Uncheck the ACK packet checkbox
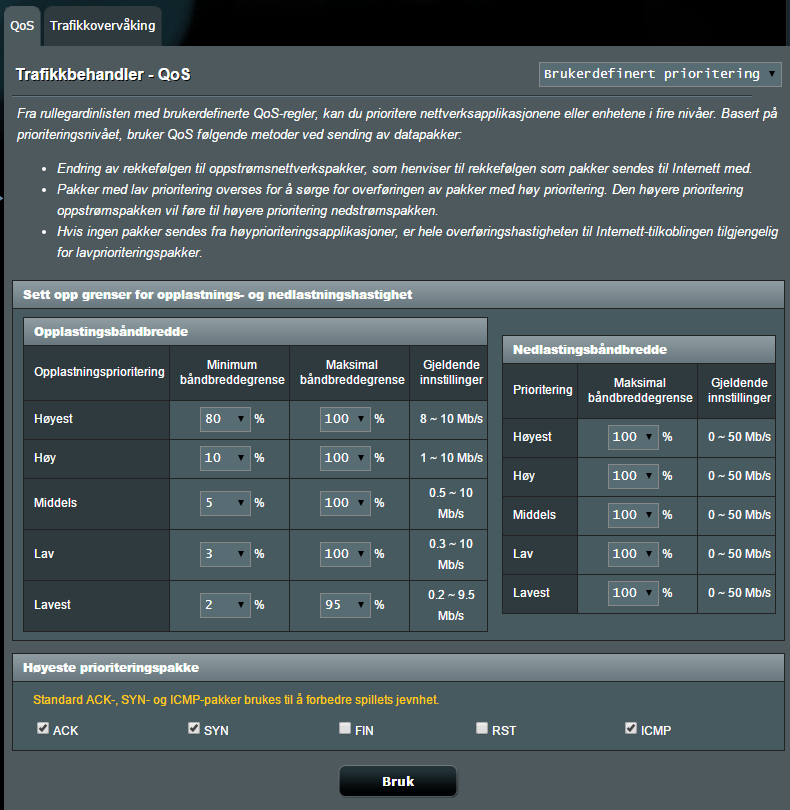 click(x=43, y=728)
